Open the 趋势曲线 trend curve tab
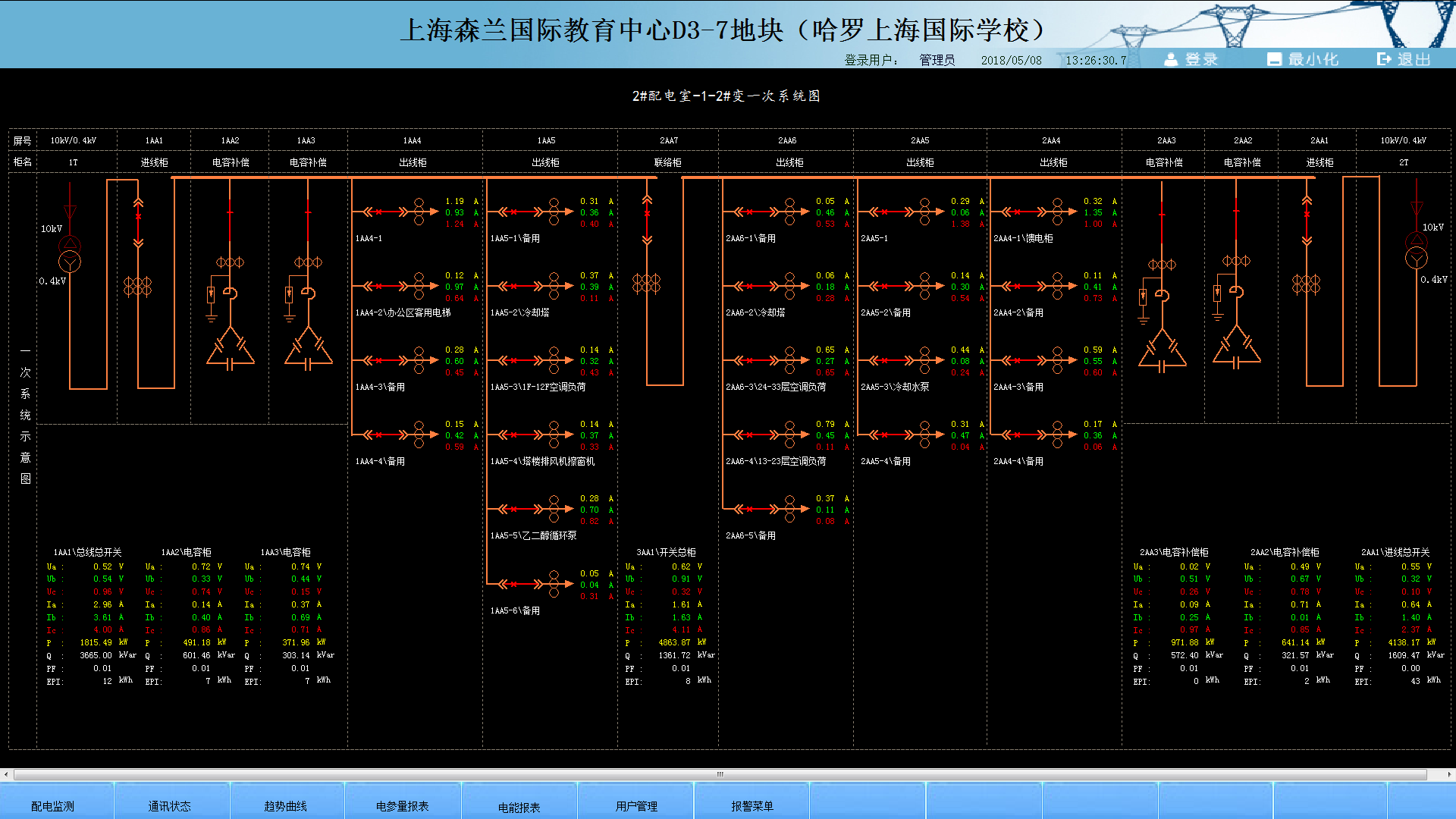1456x819 pixels. (x=285, y=806)
